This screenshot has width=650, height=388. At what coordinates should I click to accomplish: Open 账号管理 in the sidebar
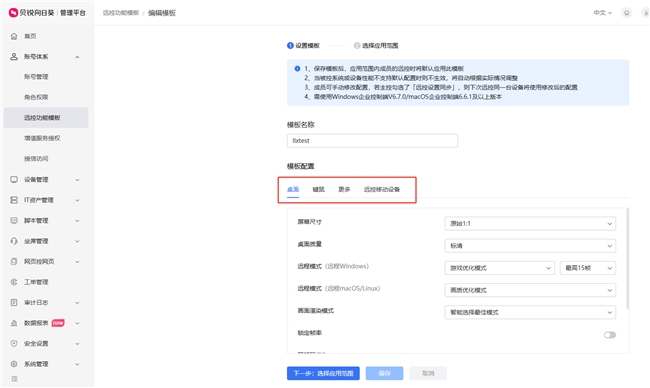pyautogui.click(x=36, y=77)
